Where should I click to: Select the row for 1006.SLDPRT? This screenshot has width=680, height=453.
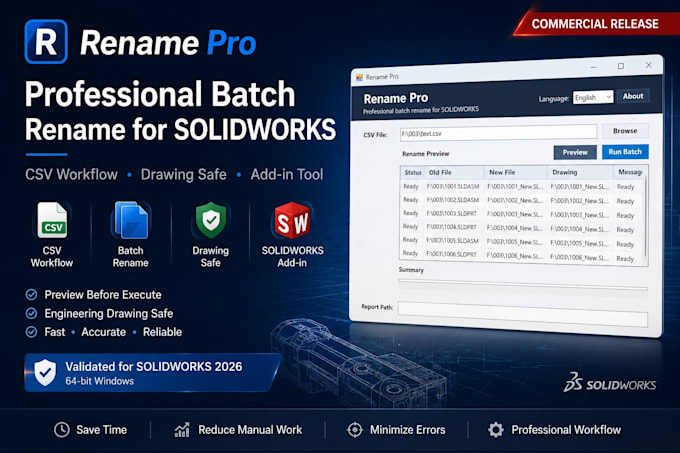pos(522,255)
